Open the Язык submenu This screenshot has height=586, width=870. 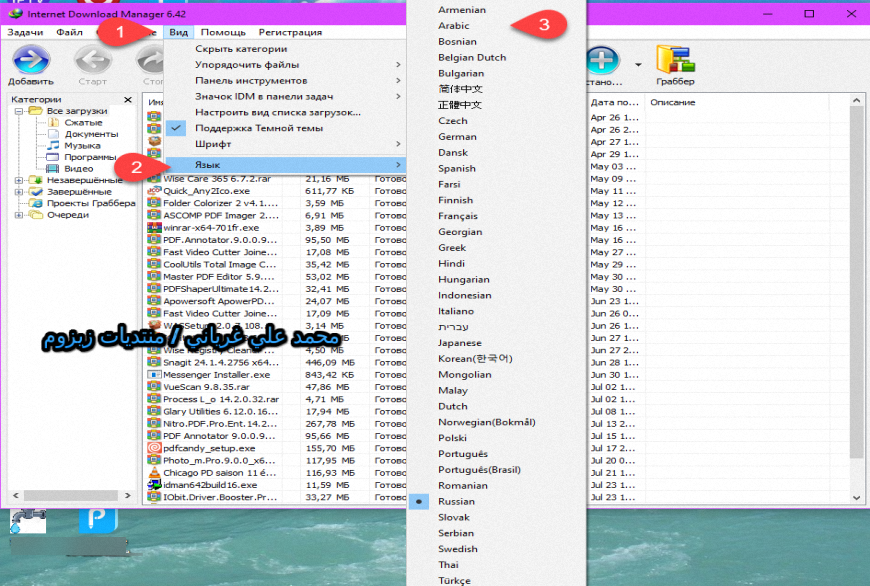point(285,165)
